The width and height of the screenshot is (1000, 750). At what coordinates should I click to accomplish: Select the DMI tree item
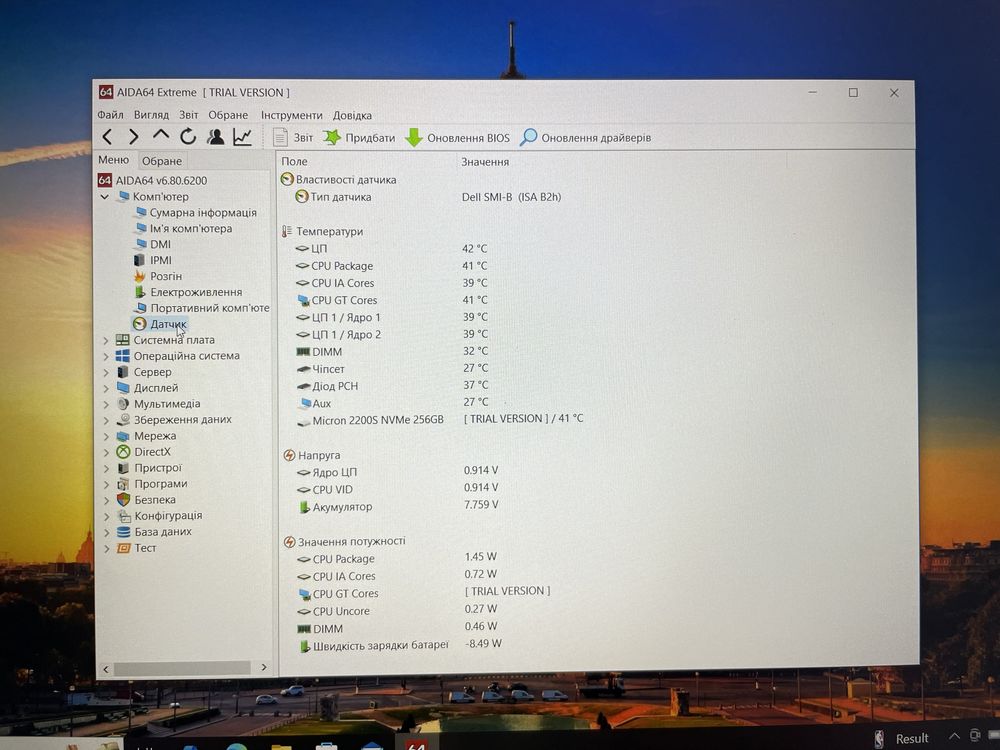[x=152, y=244]
